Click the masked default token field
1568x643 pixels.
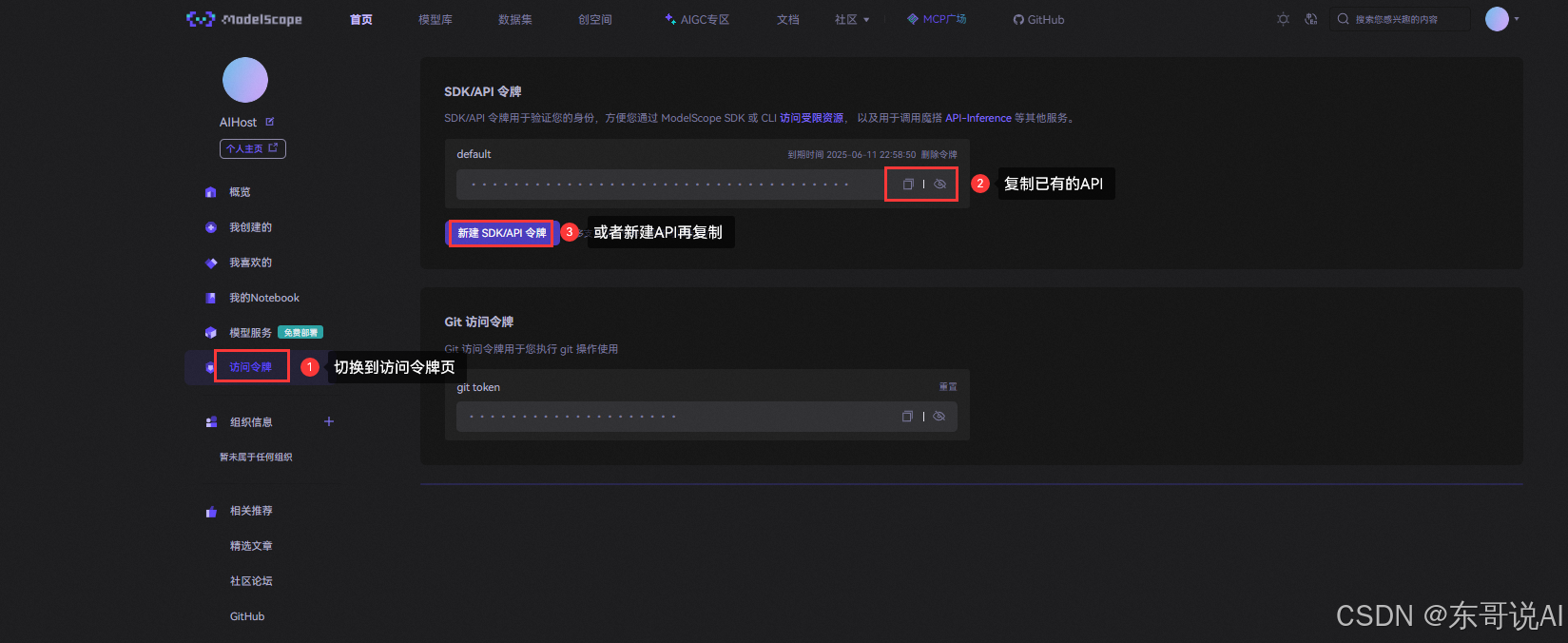tap(707, 185)
